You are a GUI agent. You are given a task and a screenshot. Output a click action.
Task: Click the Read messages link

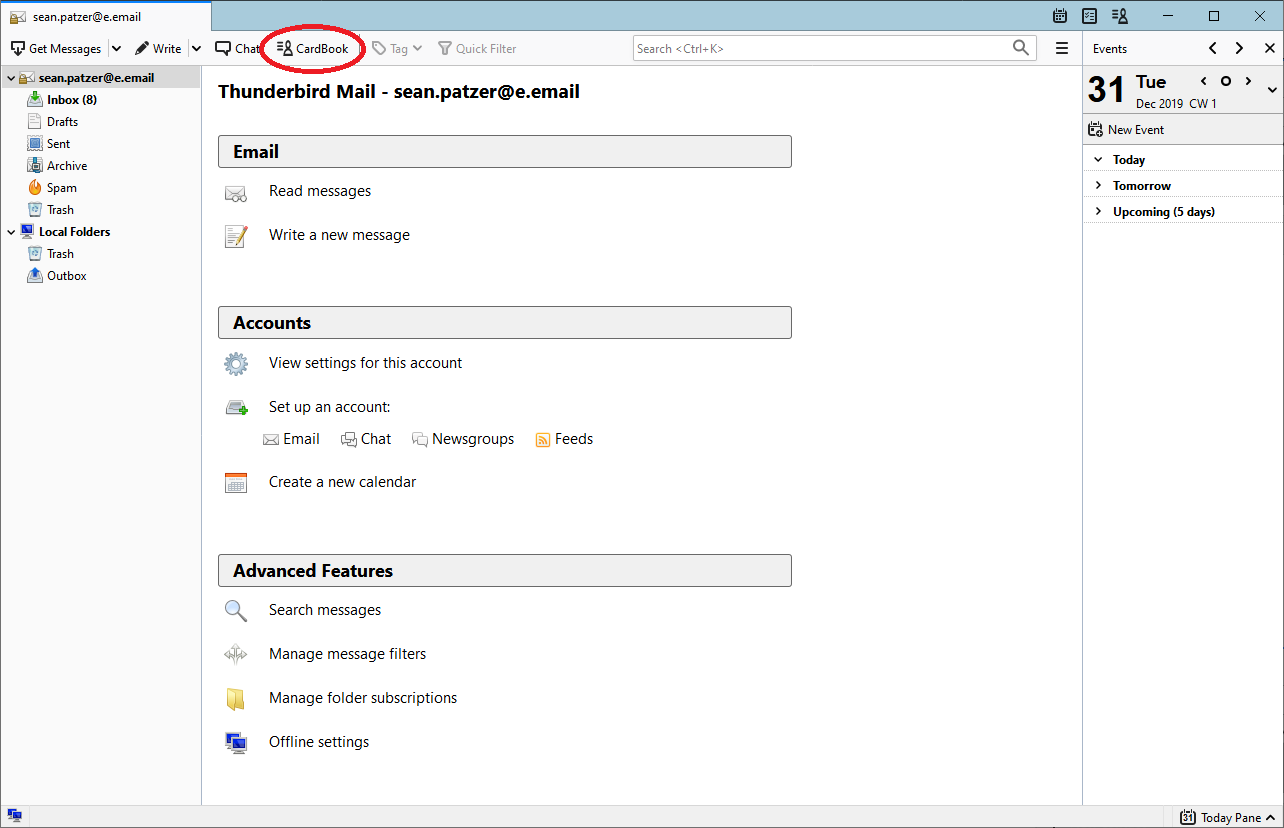[x=320, y=191]
